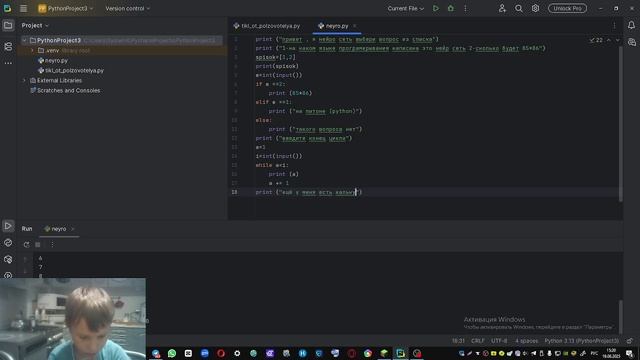640x360 pixels.
Task: Open Search Everywhere magnifier
Action: pyautogui.click(x=519, y=8)
